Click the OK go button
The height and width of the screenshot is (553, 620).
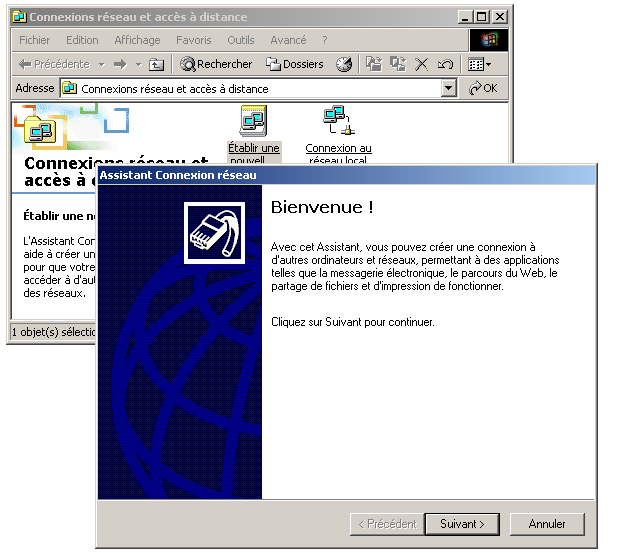pos(483,88)
